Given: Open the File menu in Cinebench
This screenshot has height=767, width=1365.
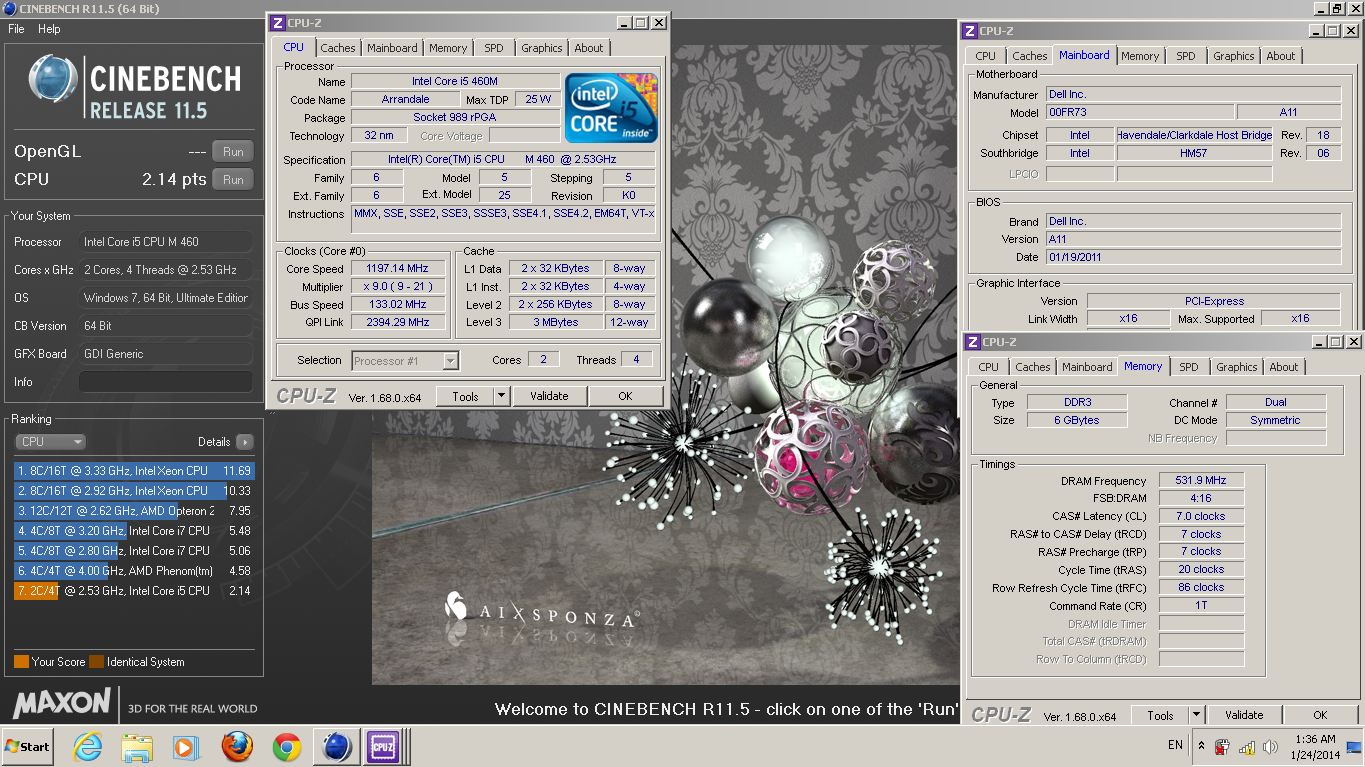Looking at the screenshot, I should pos(16,29).
